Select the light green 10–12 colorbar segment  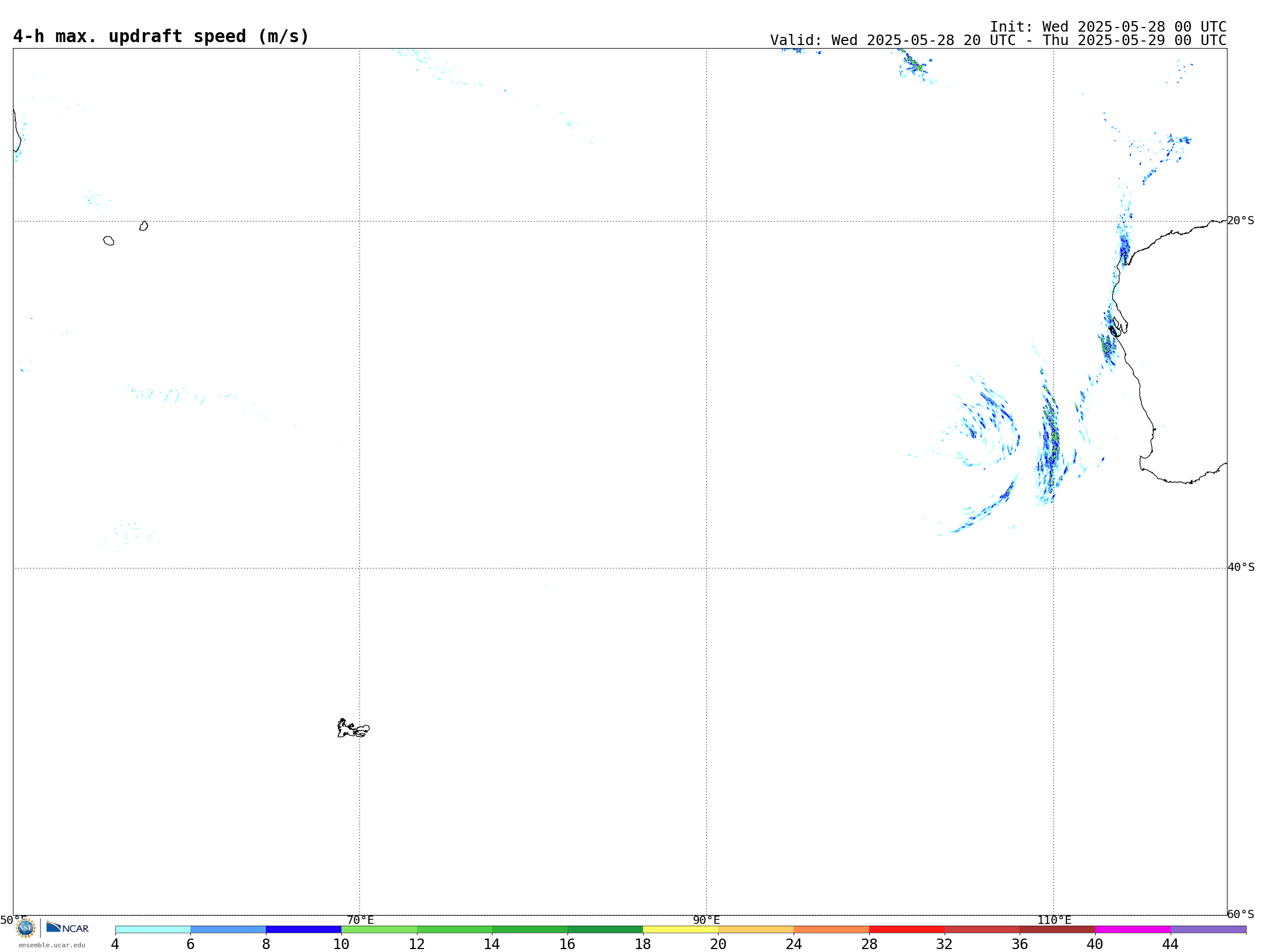379,930
